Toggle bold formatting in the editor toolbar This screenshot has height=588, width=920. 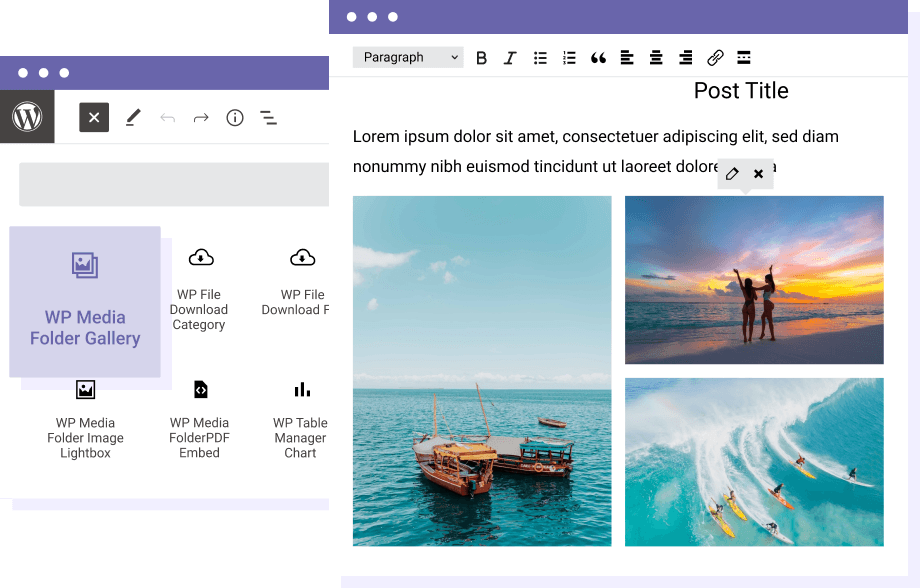[x=481, y=57]
